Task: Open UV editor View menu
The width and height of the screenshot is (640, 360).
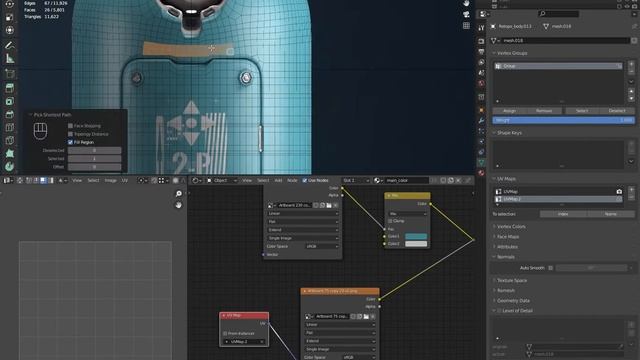Action: pyautogui.click(x=77, y=180)
